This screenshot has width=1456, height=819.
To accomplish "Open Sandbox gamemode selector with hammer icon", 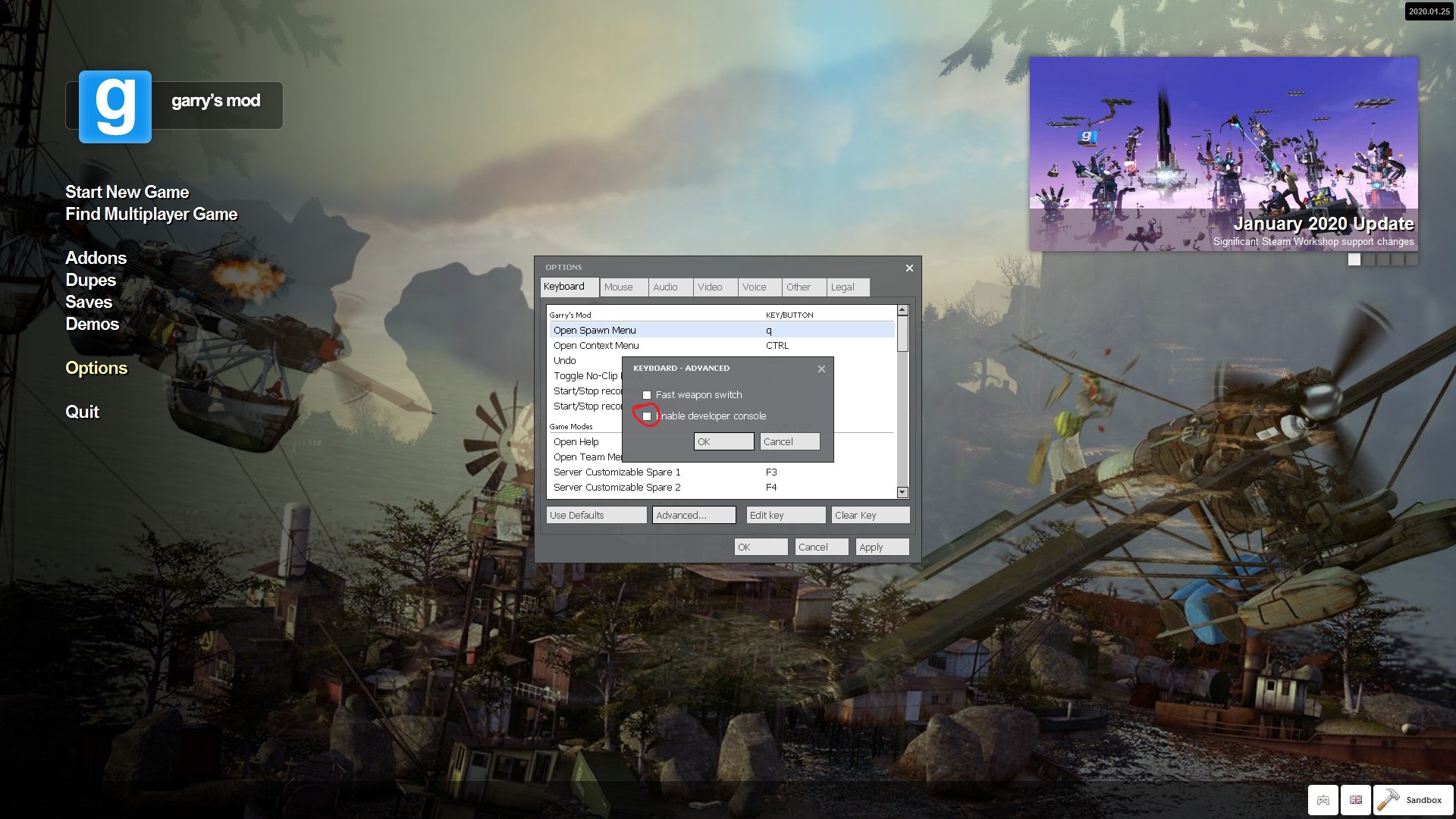I will click(1412, 800).
